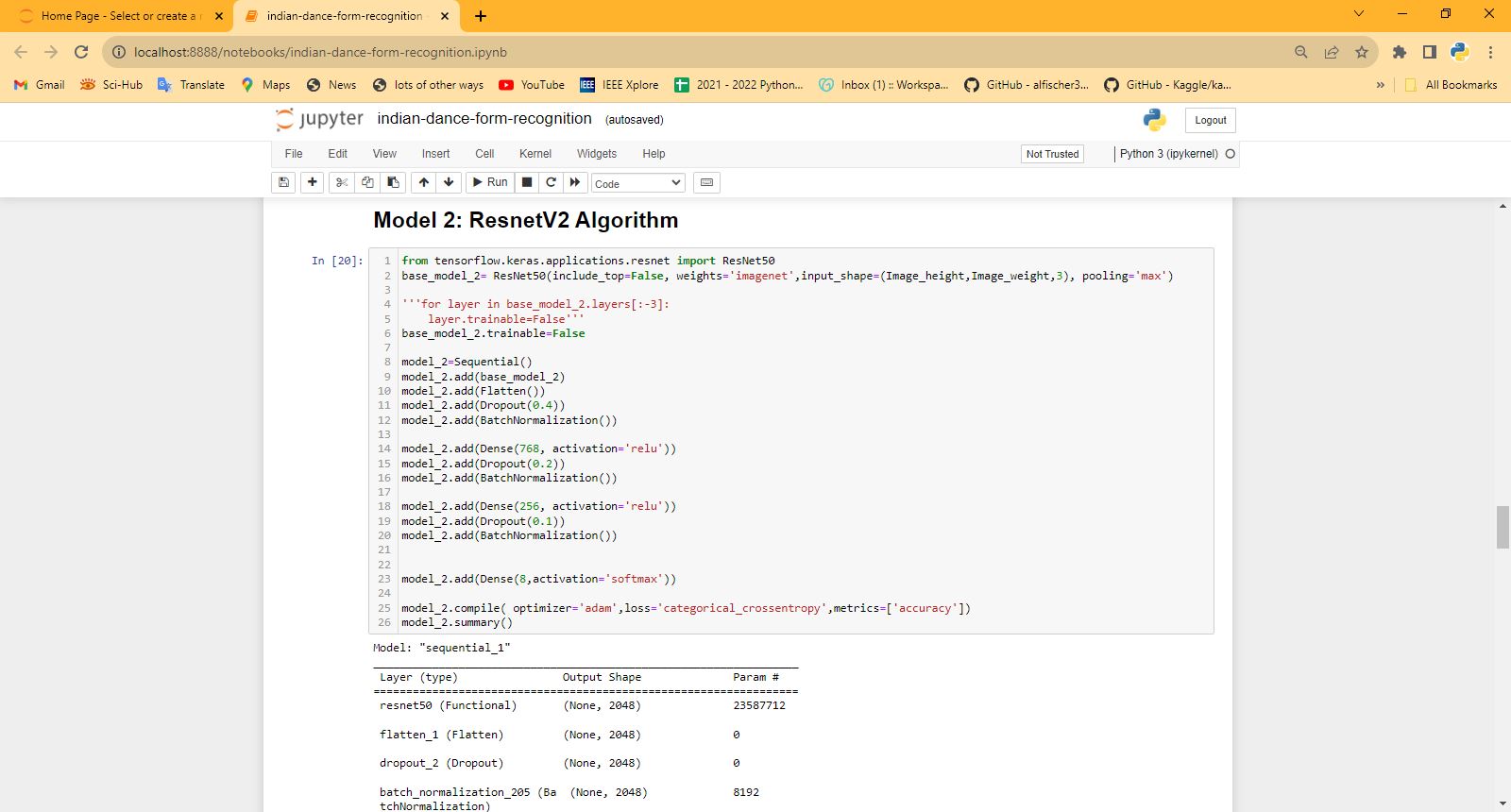This screenshot has height=812, width=1511.
Task: Interrupt the kernel with stop icon
Action: (527, 182)
